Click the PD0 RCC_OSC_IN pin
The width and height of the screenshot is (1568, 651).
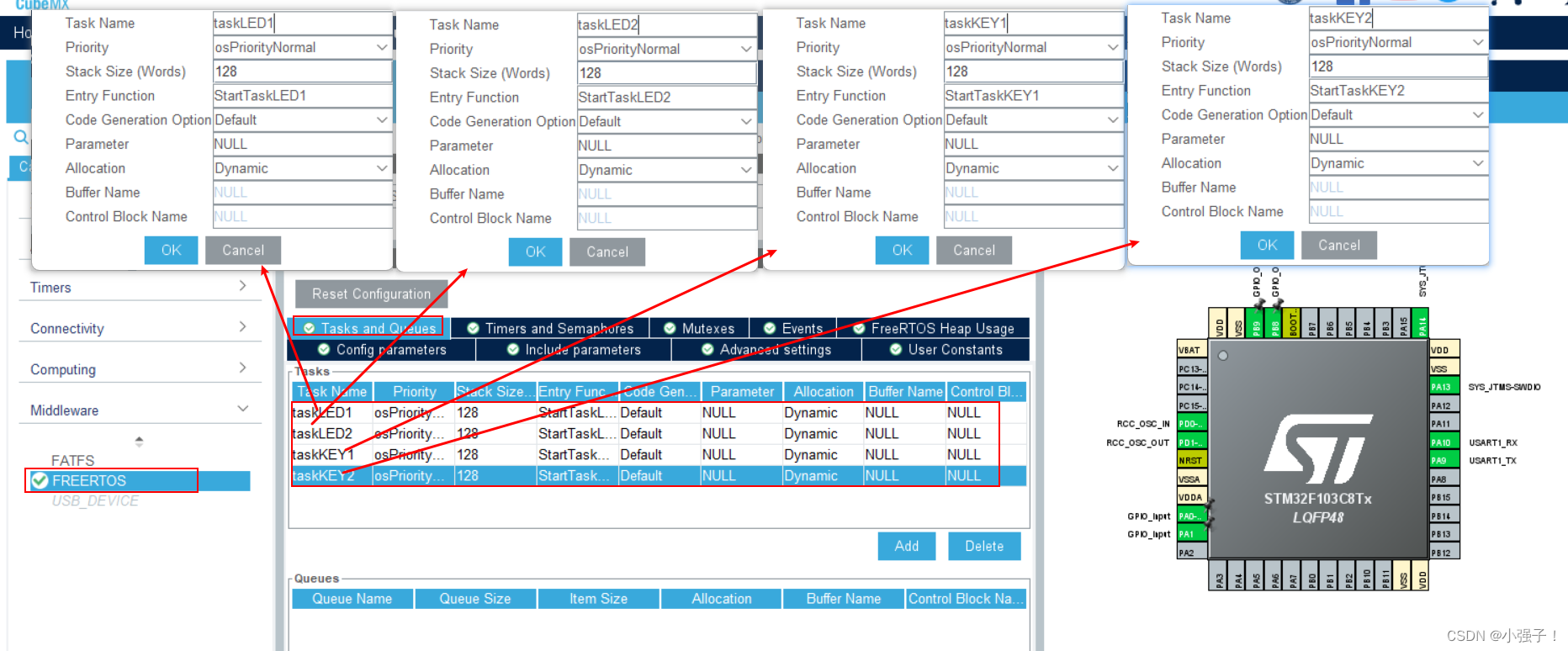(x=1191, y=424)
